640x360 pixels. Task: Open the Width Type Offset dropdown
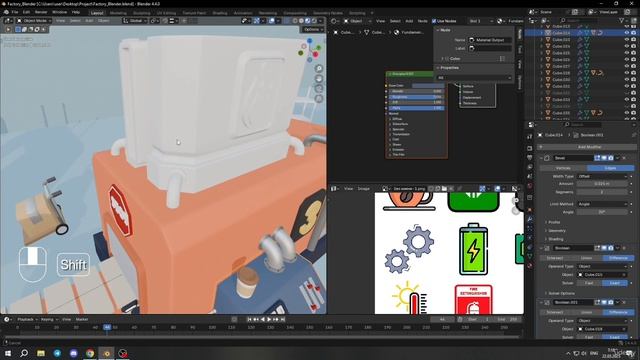click(602, 176)
